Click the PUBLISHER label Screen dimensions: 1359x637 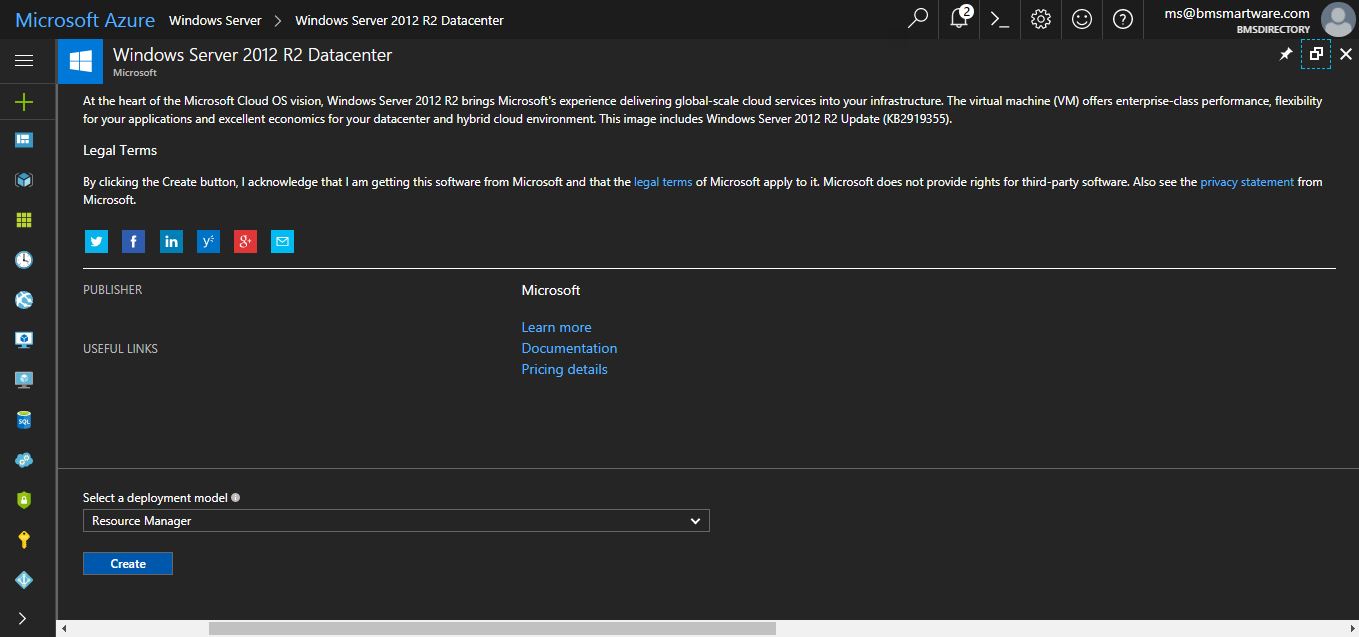pos(112,290)
